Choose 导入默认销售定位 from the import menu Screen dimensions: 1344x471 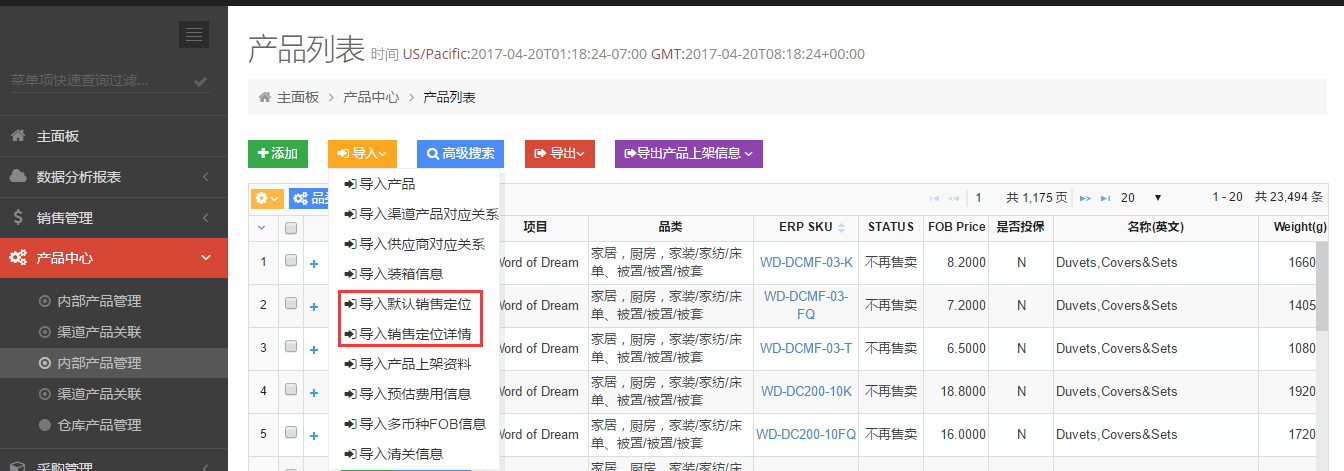(414, 303)
